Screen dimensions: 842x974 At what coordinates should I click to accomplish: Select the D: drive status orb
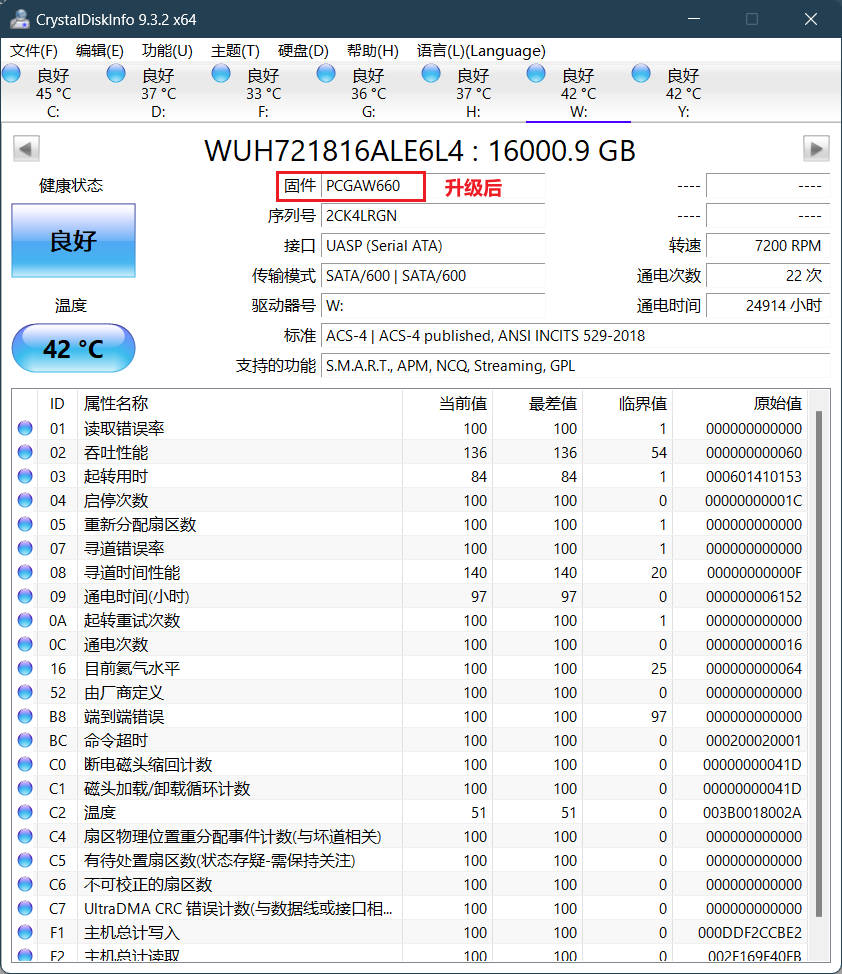click(116, 75)
